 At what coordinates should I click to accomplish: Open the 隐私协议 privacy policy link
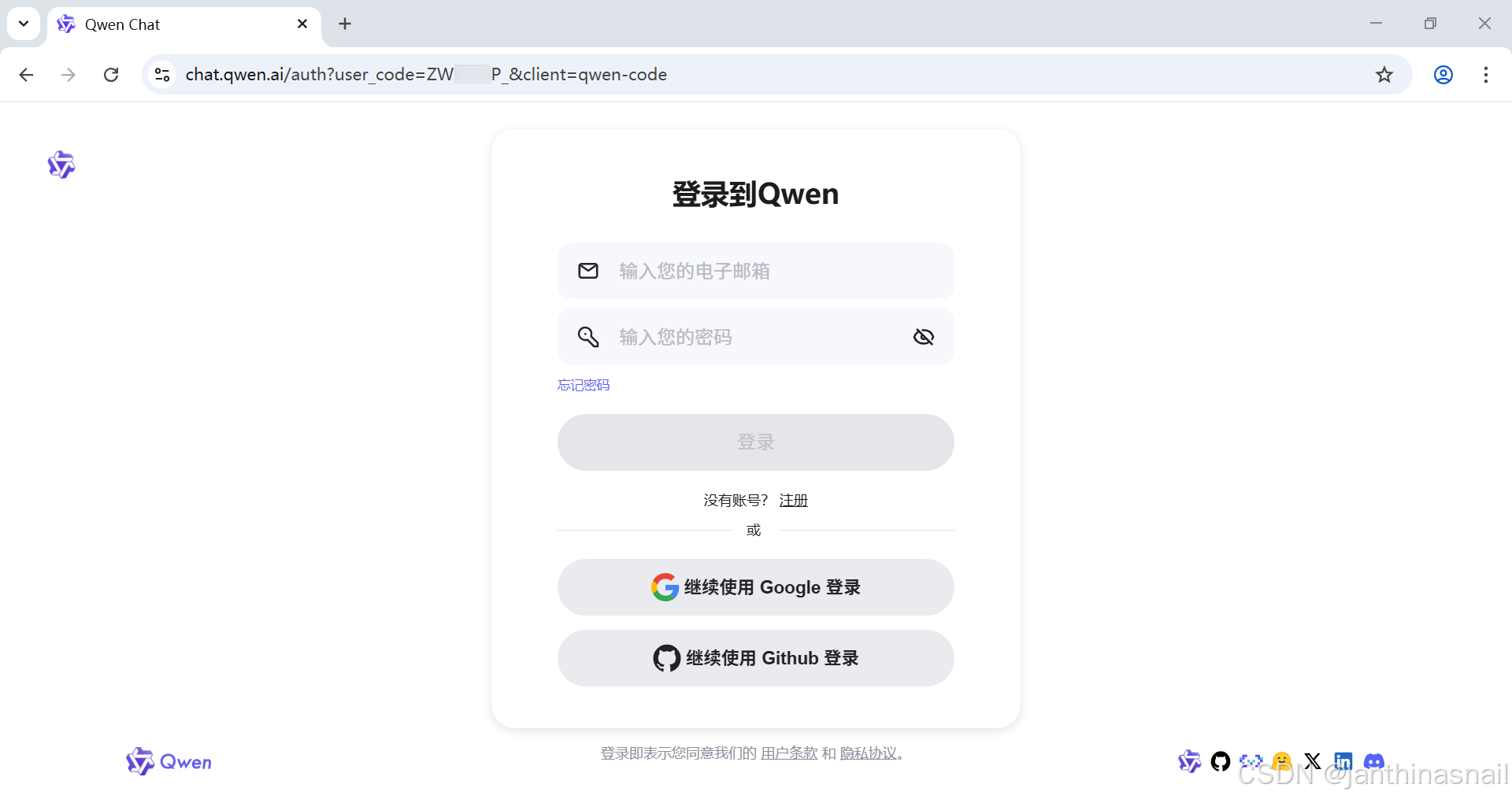(869, 753)
